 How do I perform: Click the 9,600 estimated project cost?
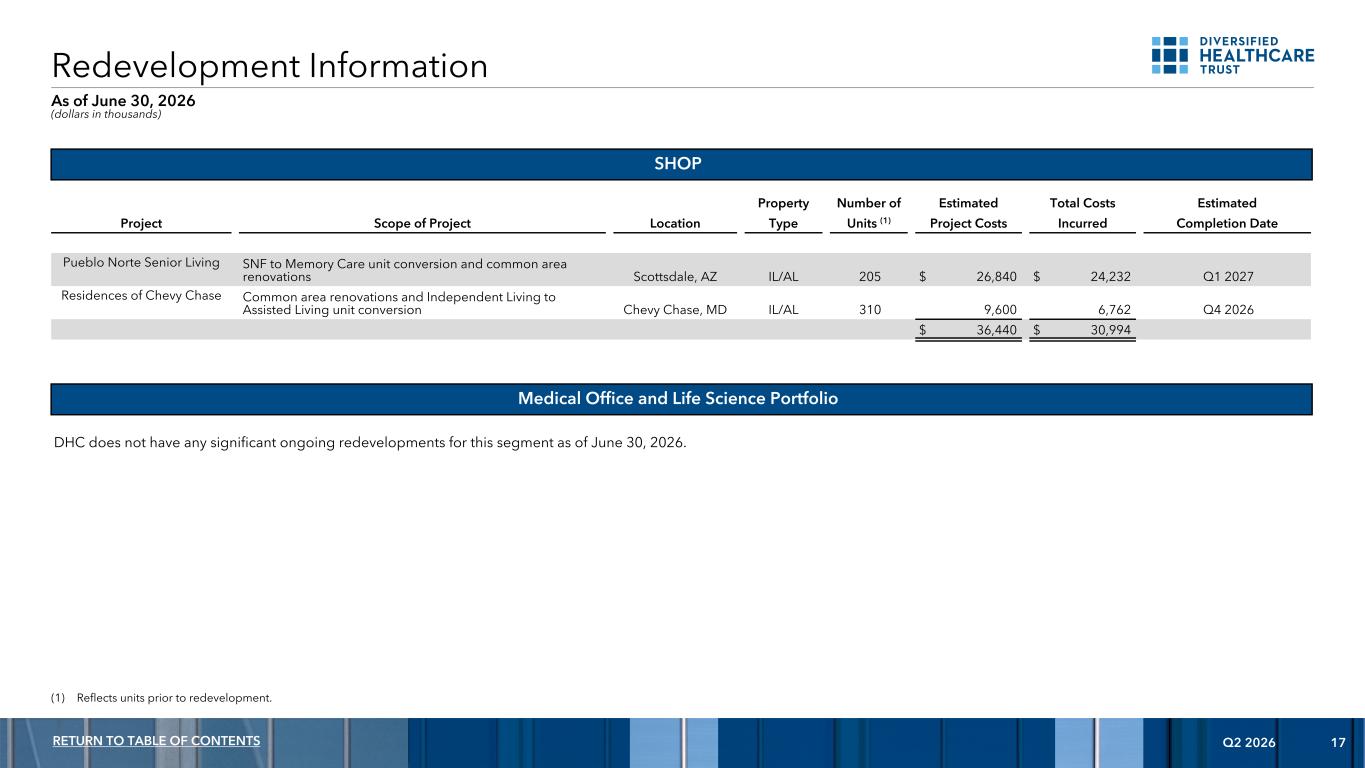[x=1000, y=310]
